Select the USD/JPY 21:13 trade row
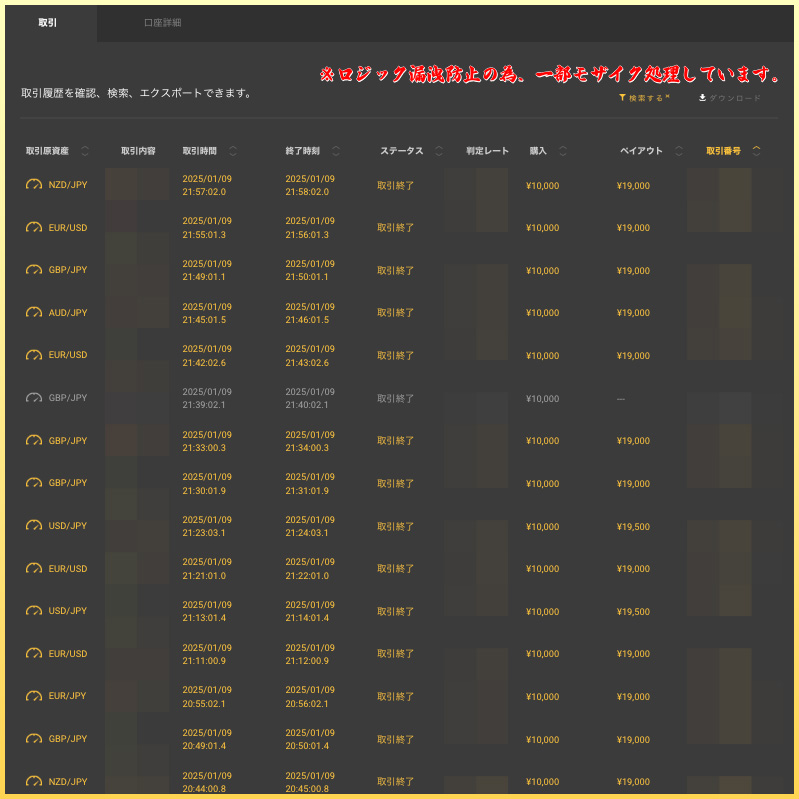The image size is (799, 799). 400,611
